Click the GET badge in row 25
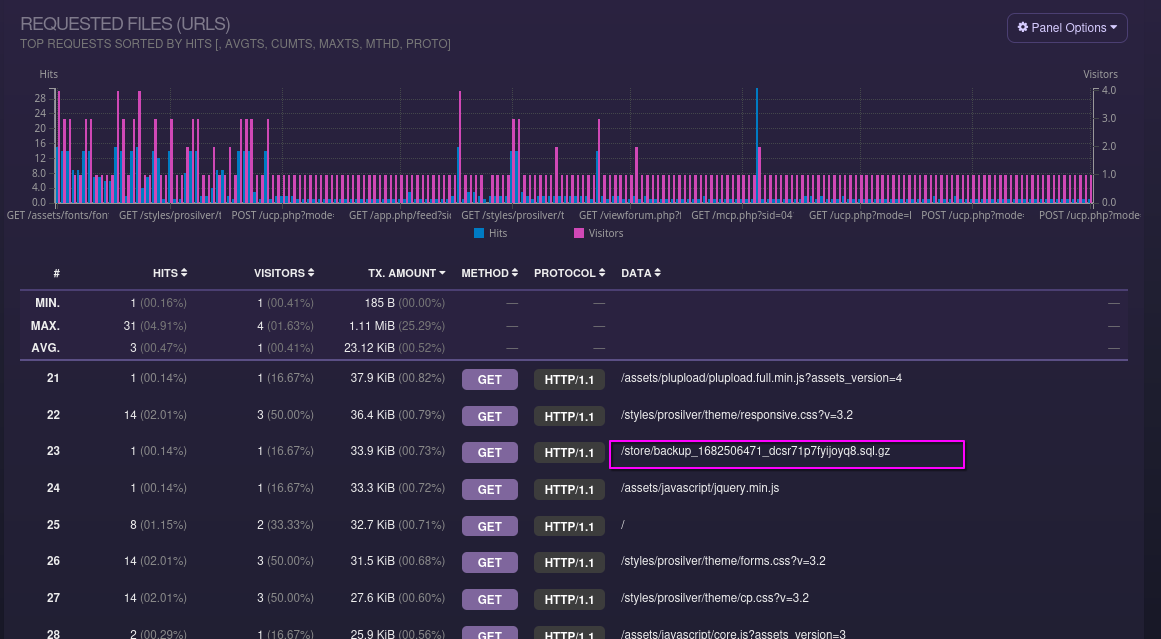This screenshot has height=639, width=1161. (489, 526)
